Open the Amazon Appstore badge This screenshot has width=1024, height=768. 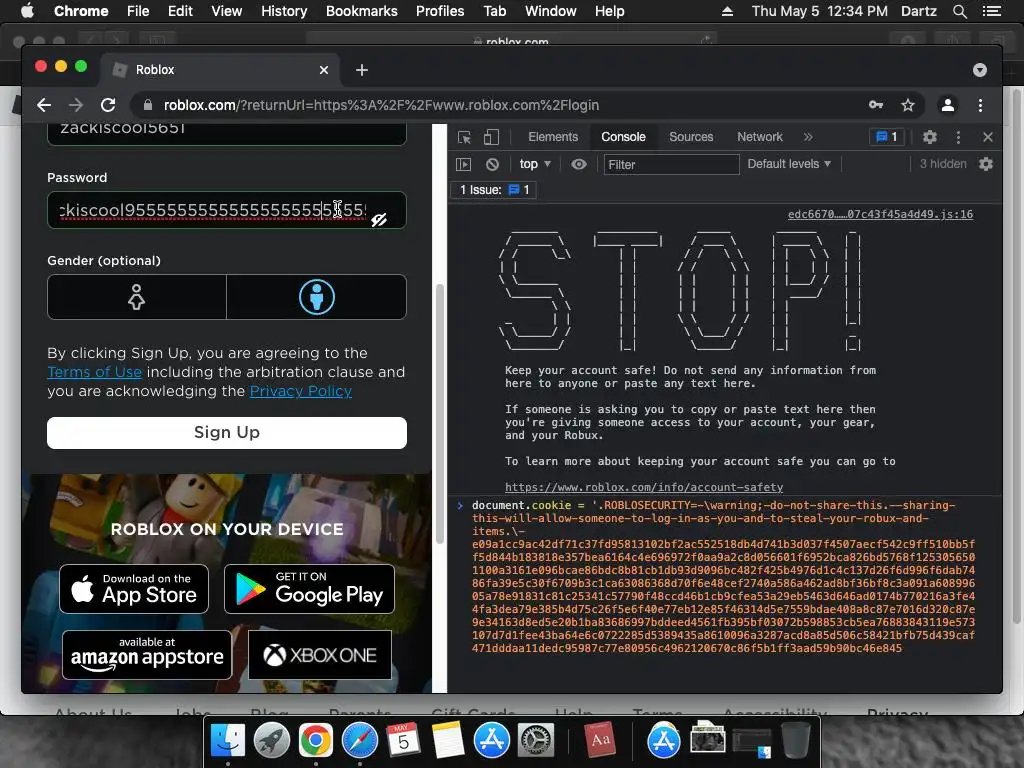point(147,654)
